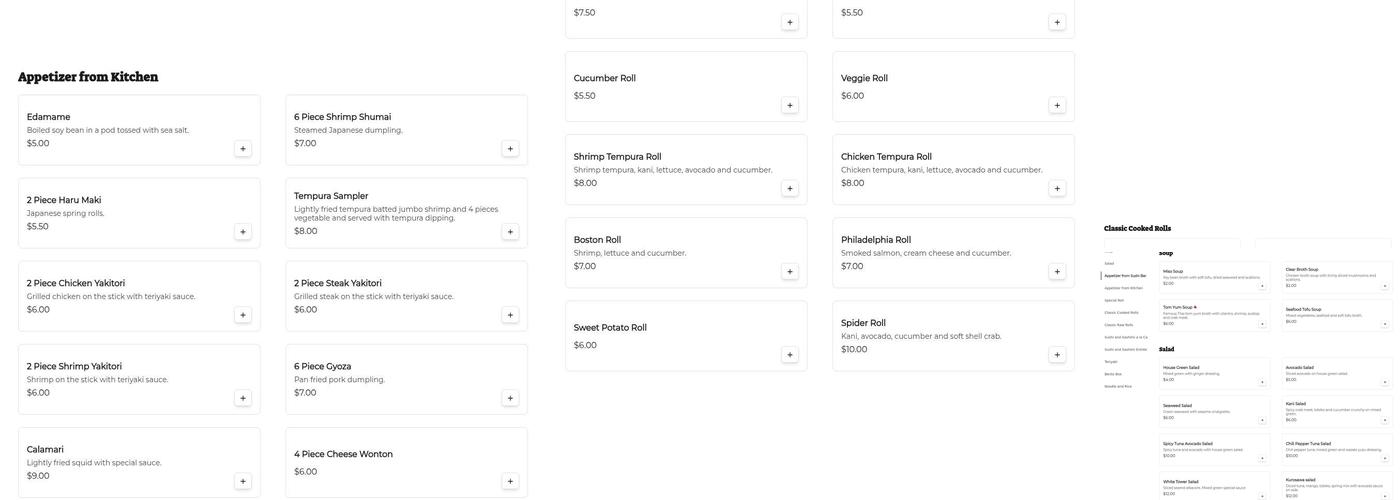Open the Chicken Tempura Roll item title
The width and height of the screenshot is (1400, 500).
(886, 157)
